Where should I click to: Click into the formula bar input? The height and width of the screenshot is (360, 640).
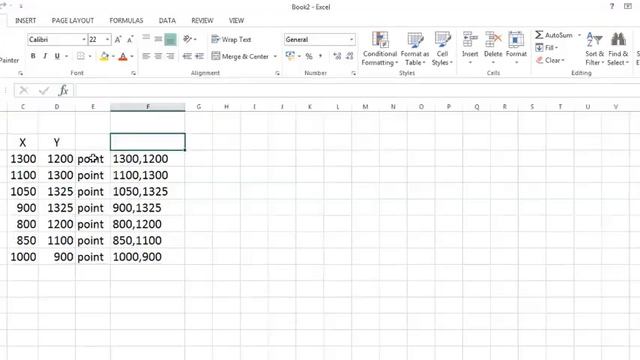click(x=357, y=90)
